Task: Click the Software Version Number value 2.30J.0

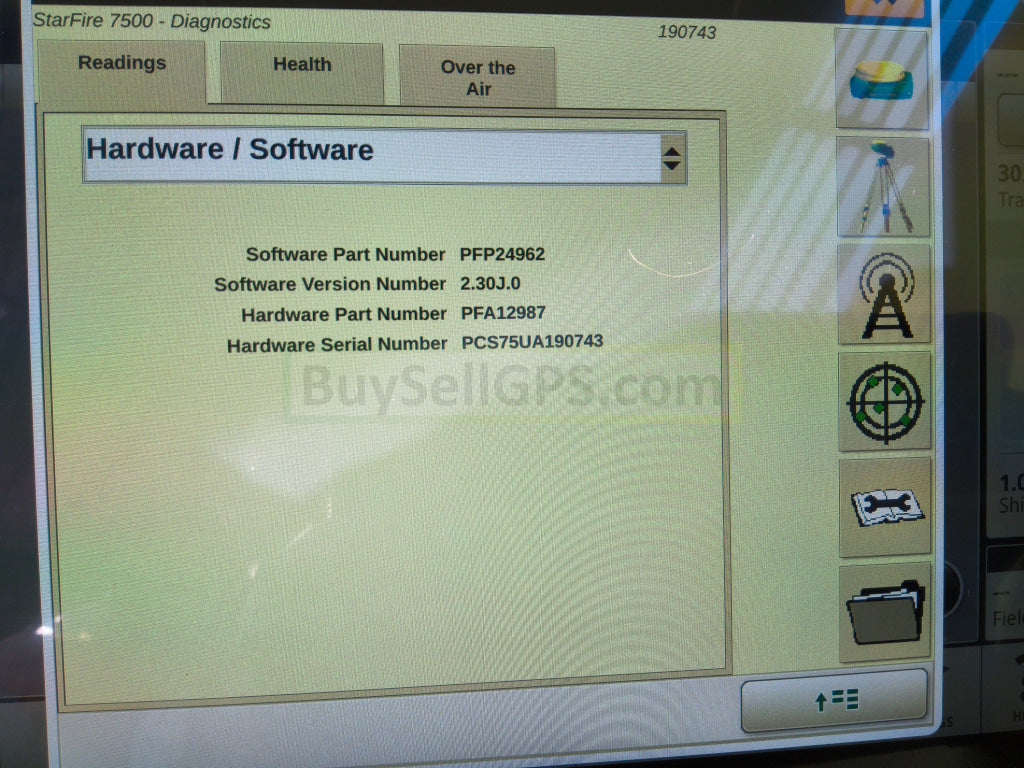Action: (x=490, y=284)
